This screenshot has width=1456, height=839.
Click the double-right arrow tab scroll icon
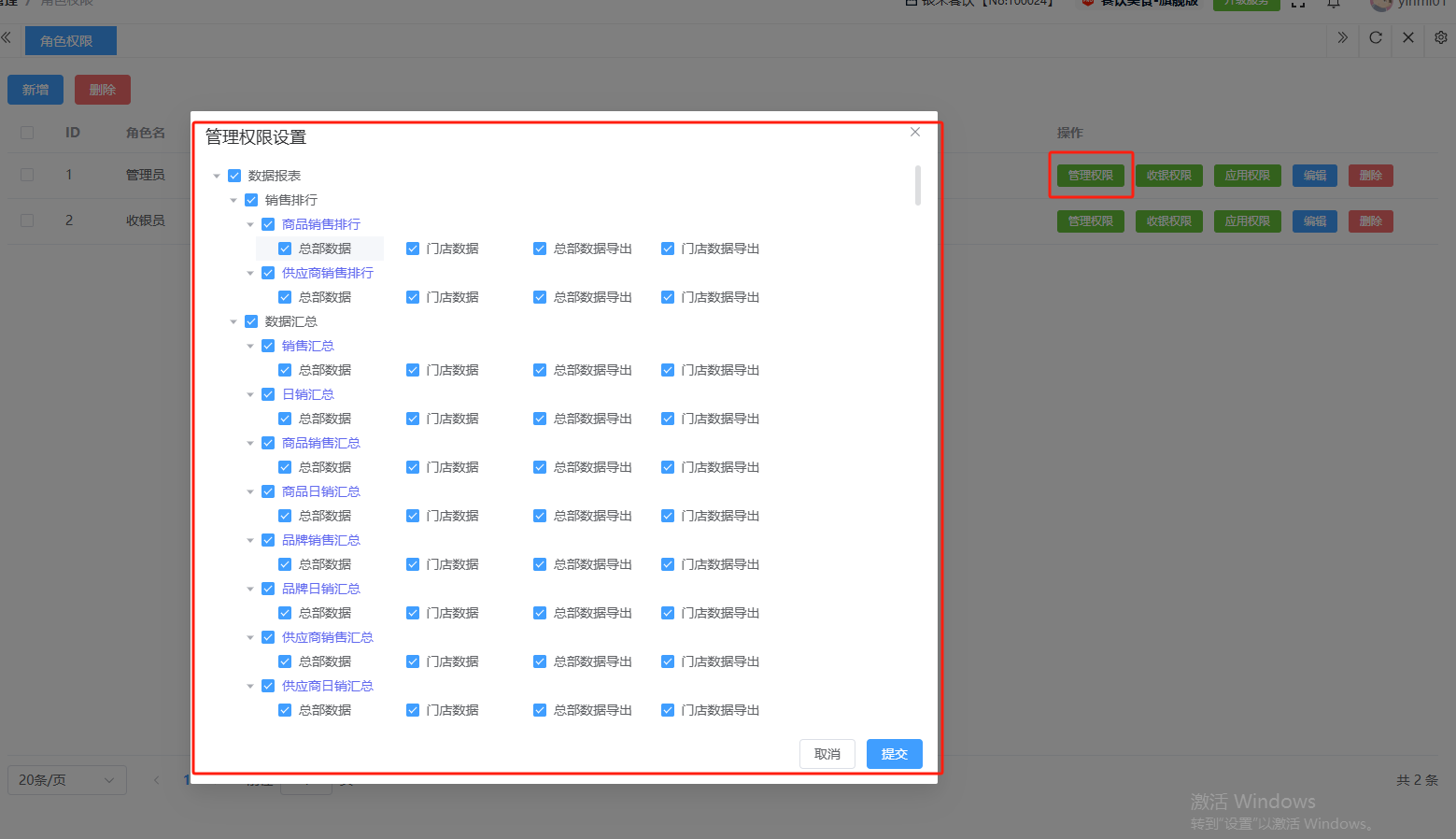(x=1342, y=38)
